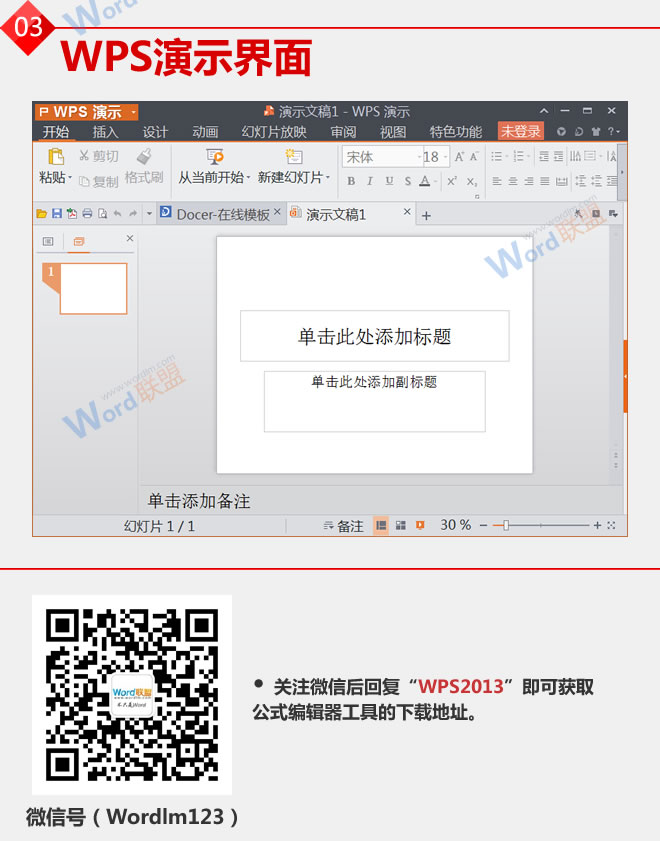Collapse the ribbon with the caret
The image size is (660, 841).
(544, 110)
